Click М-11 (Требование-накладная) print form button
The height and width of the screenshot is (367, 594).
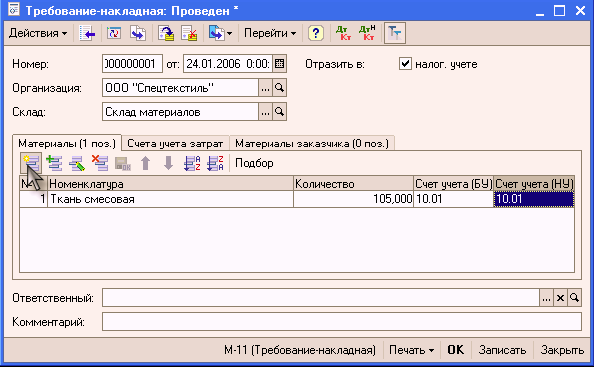click(x=300, y=350)
